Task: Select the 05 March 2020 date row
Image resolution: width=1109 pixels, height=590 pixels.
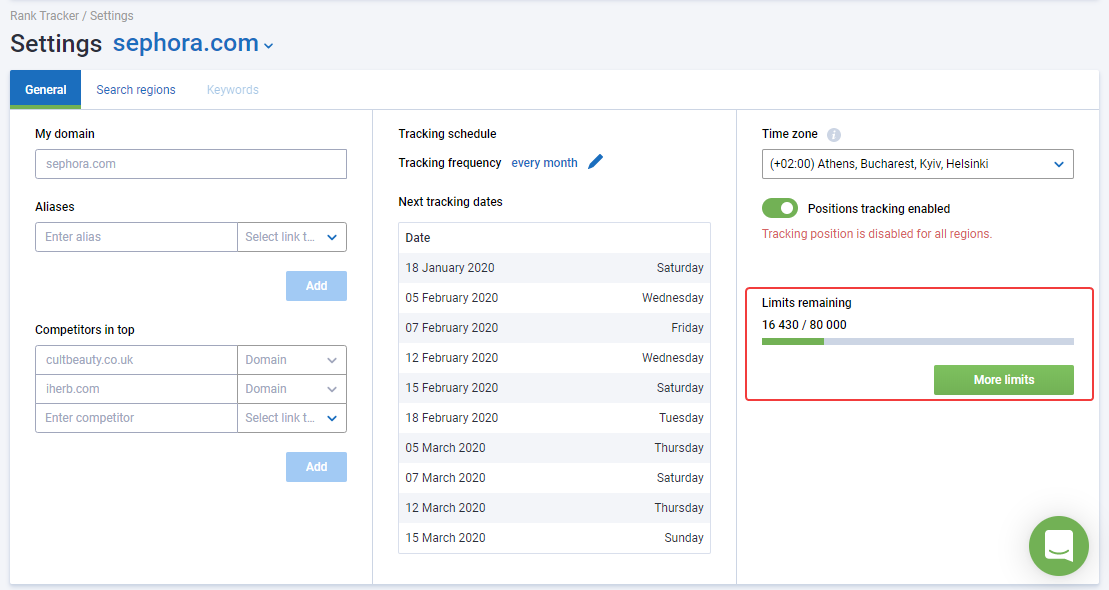Action: pyautogui.click(x=554, y=448)
